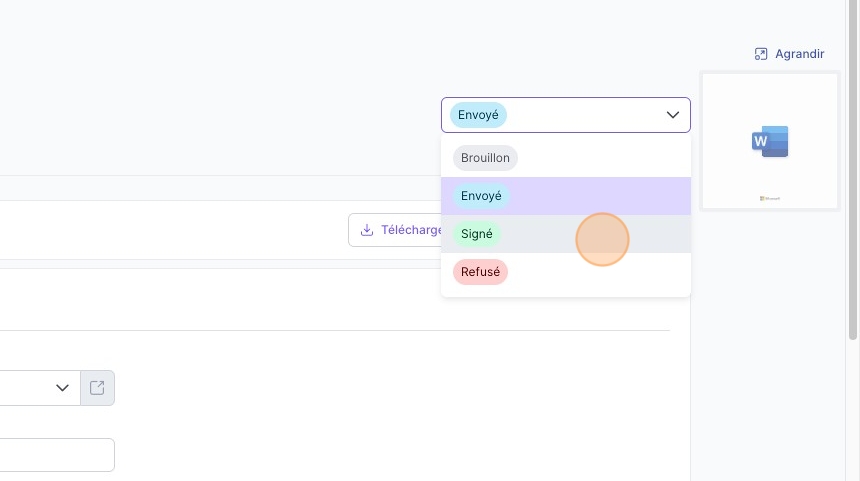Image resolution: width=860 pixels, height=481 pixels.
Task: Click the Word logo in document preview
Action: click(770, 142)
